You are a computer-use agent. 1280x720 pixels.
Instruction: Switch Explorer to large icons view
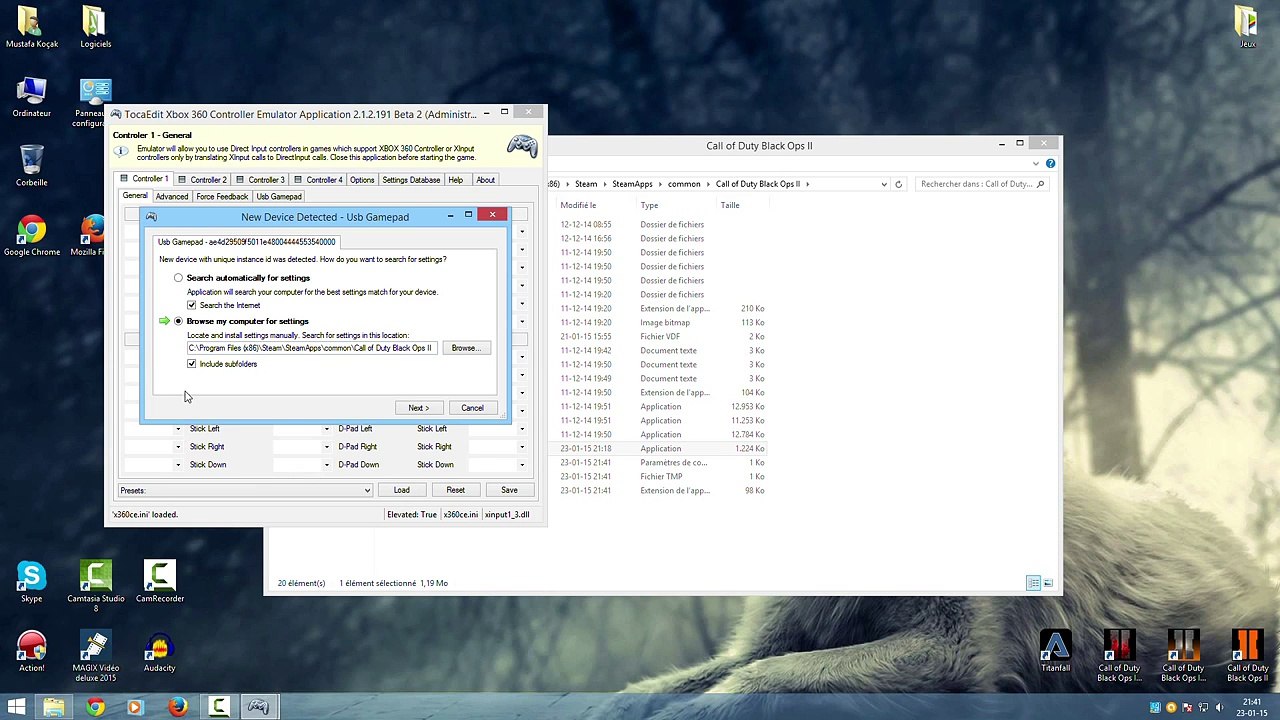(x=1048, y=583)
